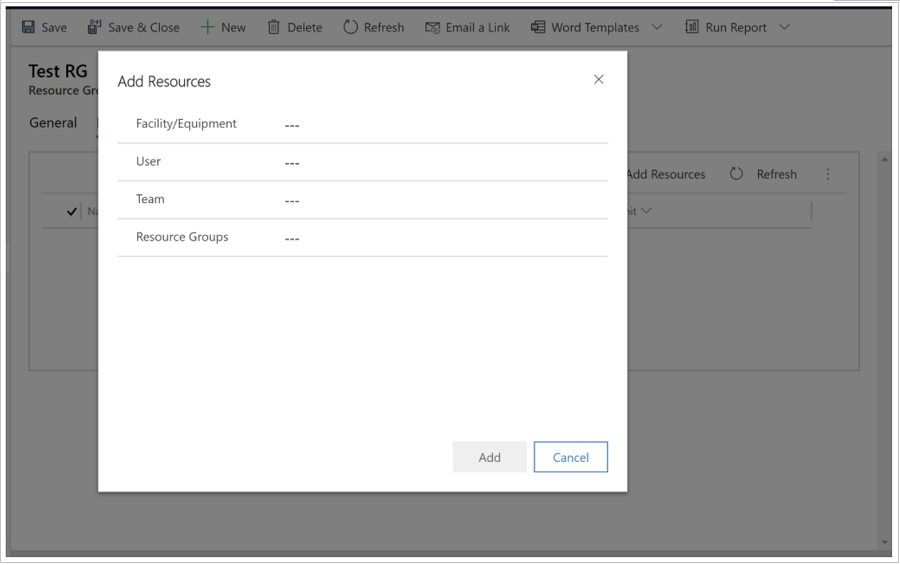Screen dimensions: 900x565
Task: Click the Facility/Equipment label
Action: [x=186, y=123]
